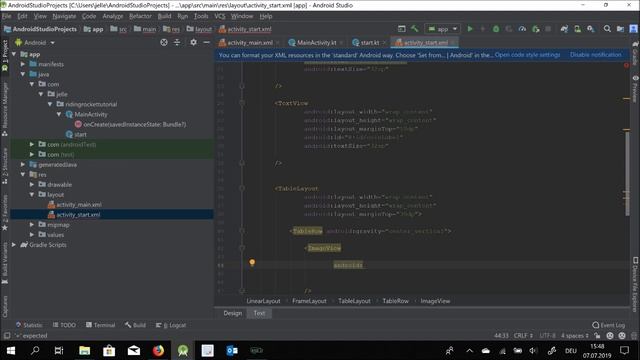Viewport: 640px width, 360px height.
Task: Expand the Gradle Scripts node
Action: click(x=14, y=244)
